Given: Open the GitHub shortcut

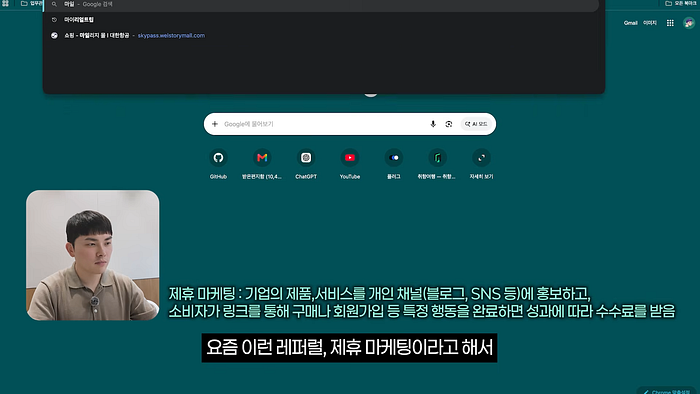Looking at the screenshot, I should pyautogui.click(x=218, y=164).
